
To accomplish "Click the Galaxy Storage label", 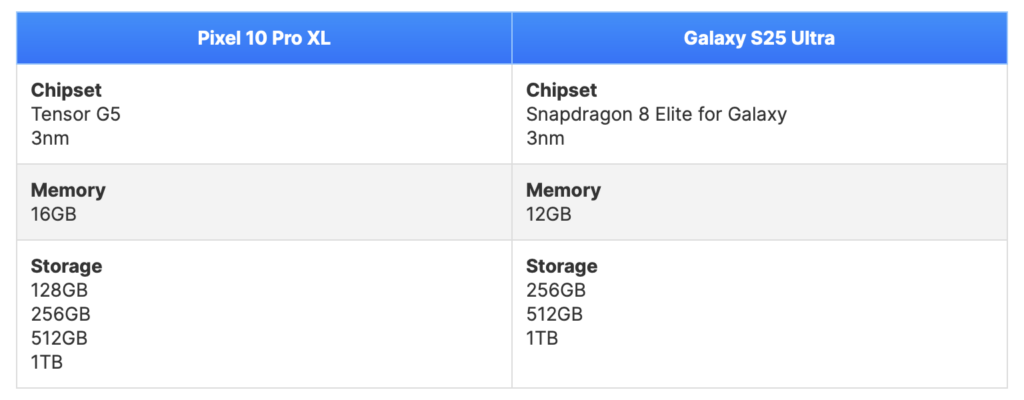I will [x=562, y=266].
